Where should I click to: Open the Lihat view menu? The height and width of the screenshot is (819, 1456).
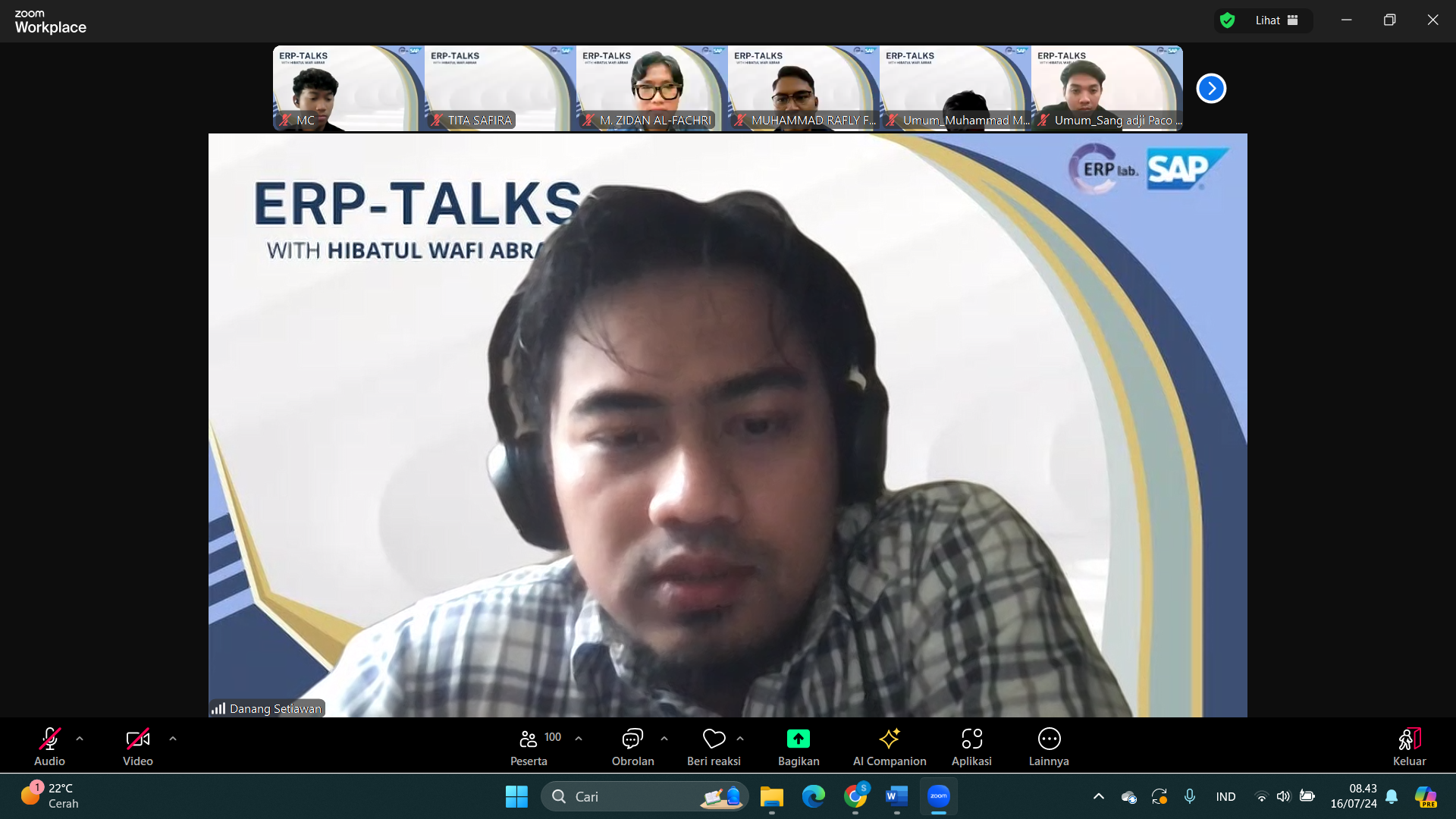[1267, 20]
